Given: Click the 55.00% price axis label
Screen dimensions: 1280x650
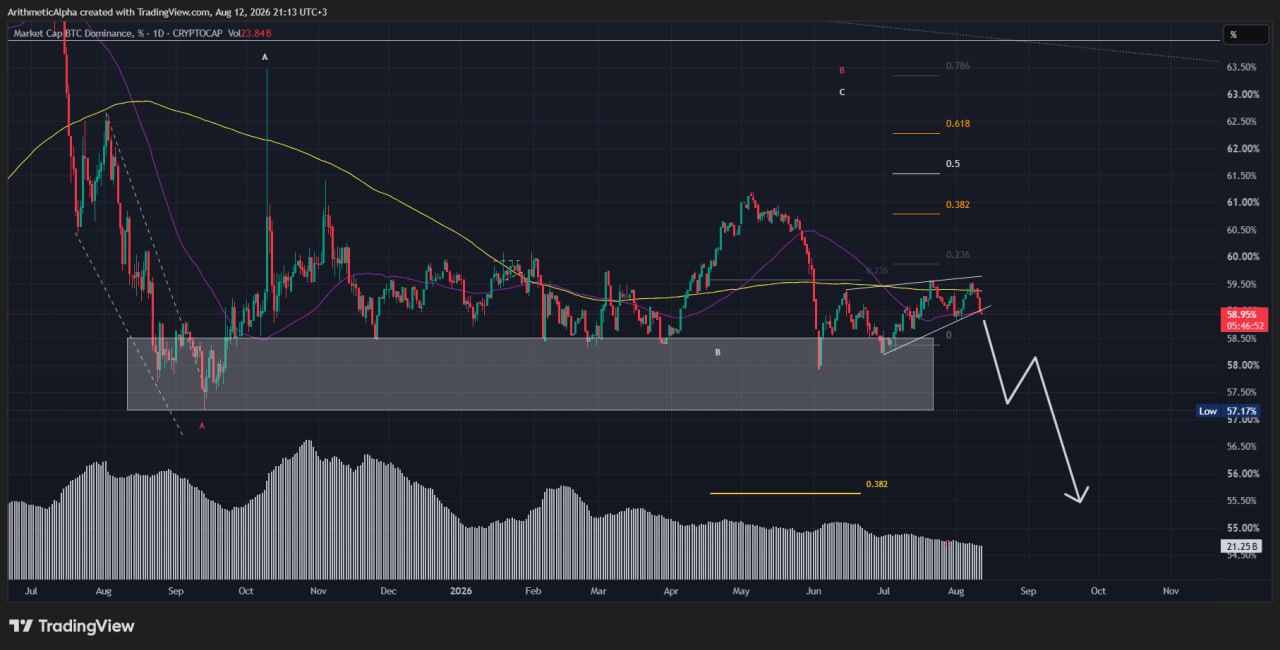Looking at the screenshot, I should click(1241, 527).
